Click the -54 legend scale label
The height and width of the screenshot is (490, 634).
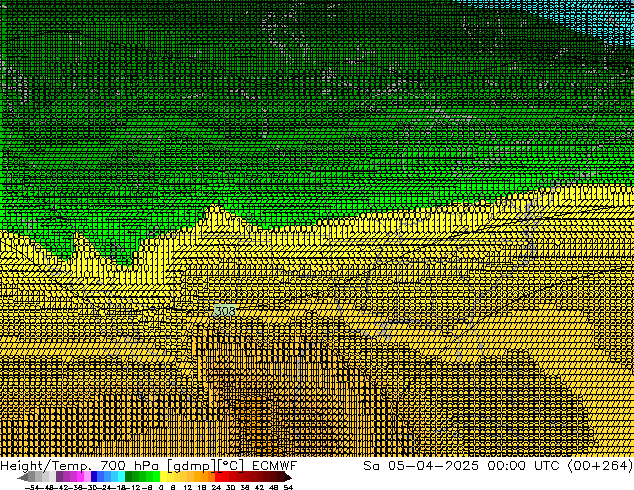coord(31,488)
